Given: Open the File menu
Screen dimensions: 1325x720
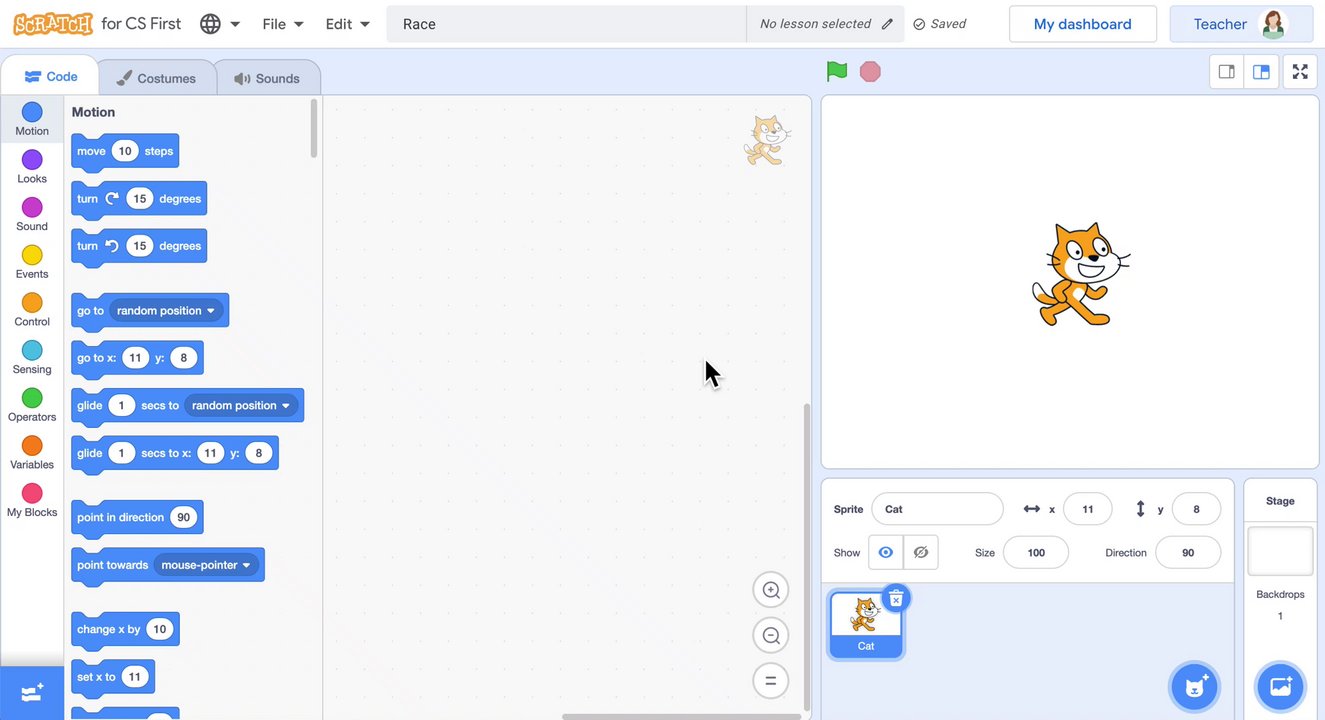Looking at the screenshot, I should pyautogui.click(x=282, y=24).
